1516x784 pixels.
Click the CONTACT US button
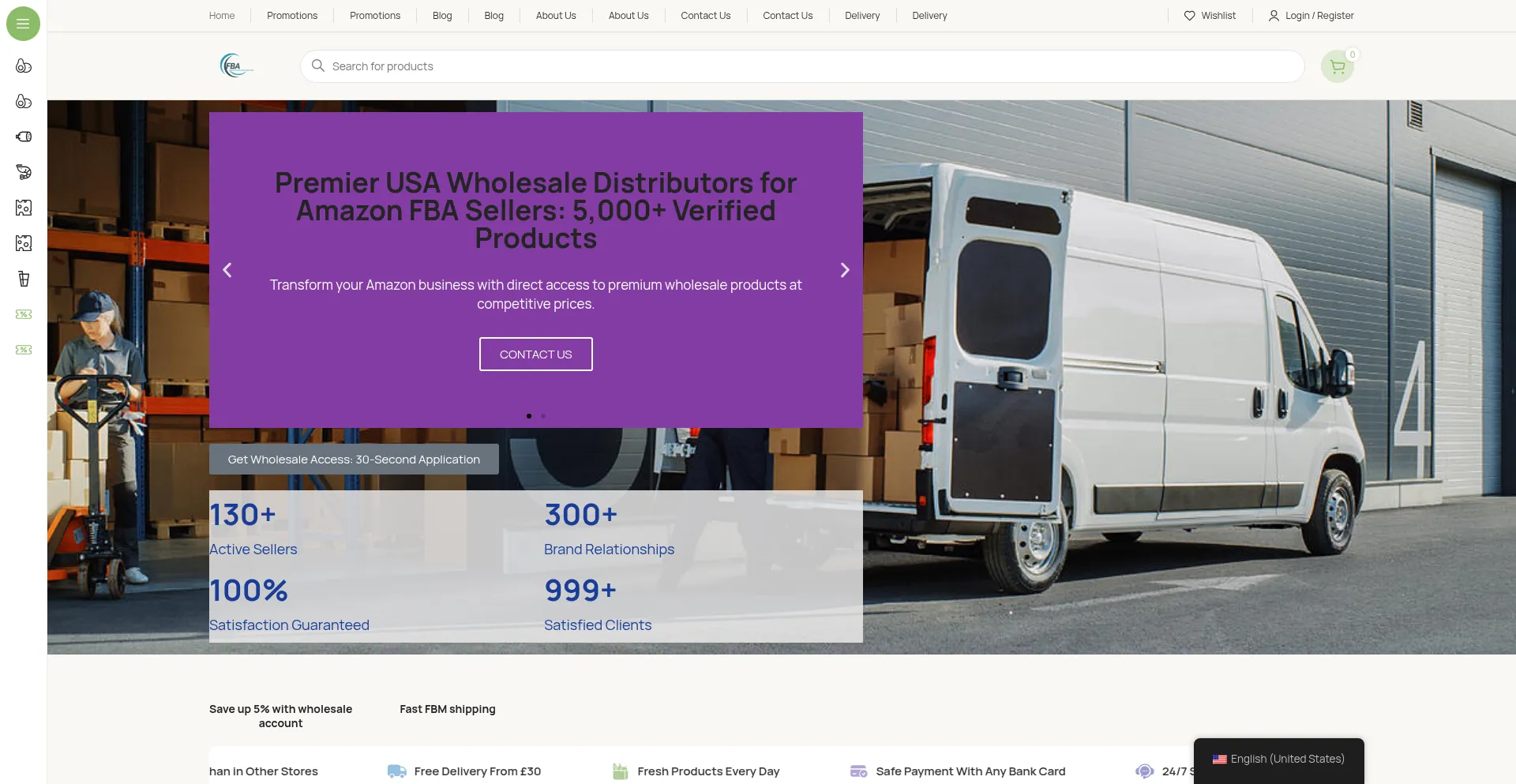pos(536,354)
